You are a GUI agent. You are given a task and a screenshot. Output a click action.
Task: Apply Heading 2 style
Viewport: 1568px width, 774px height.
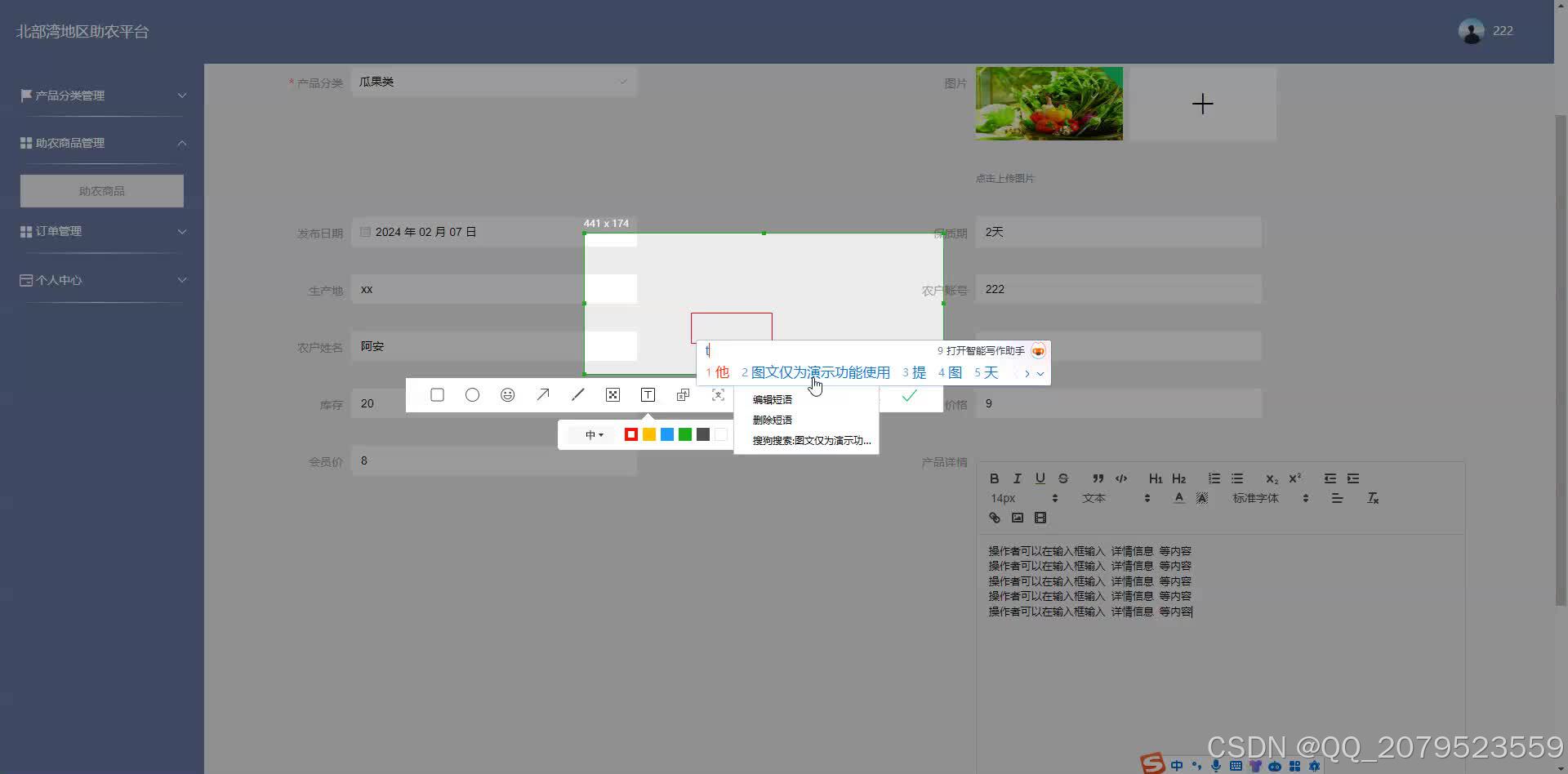pos(1178,478)
